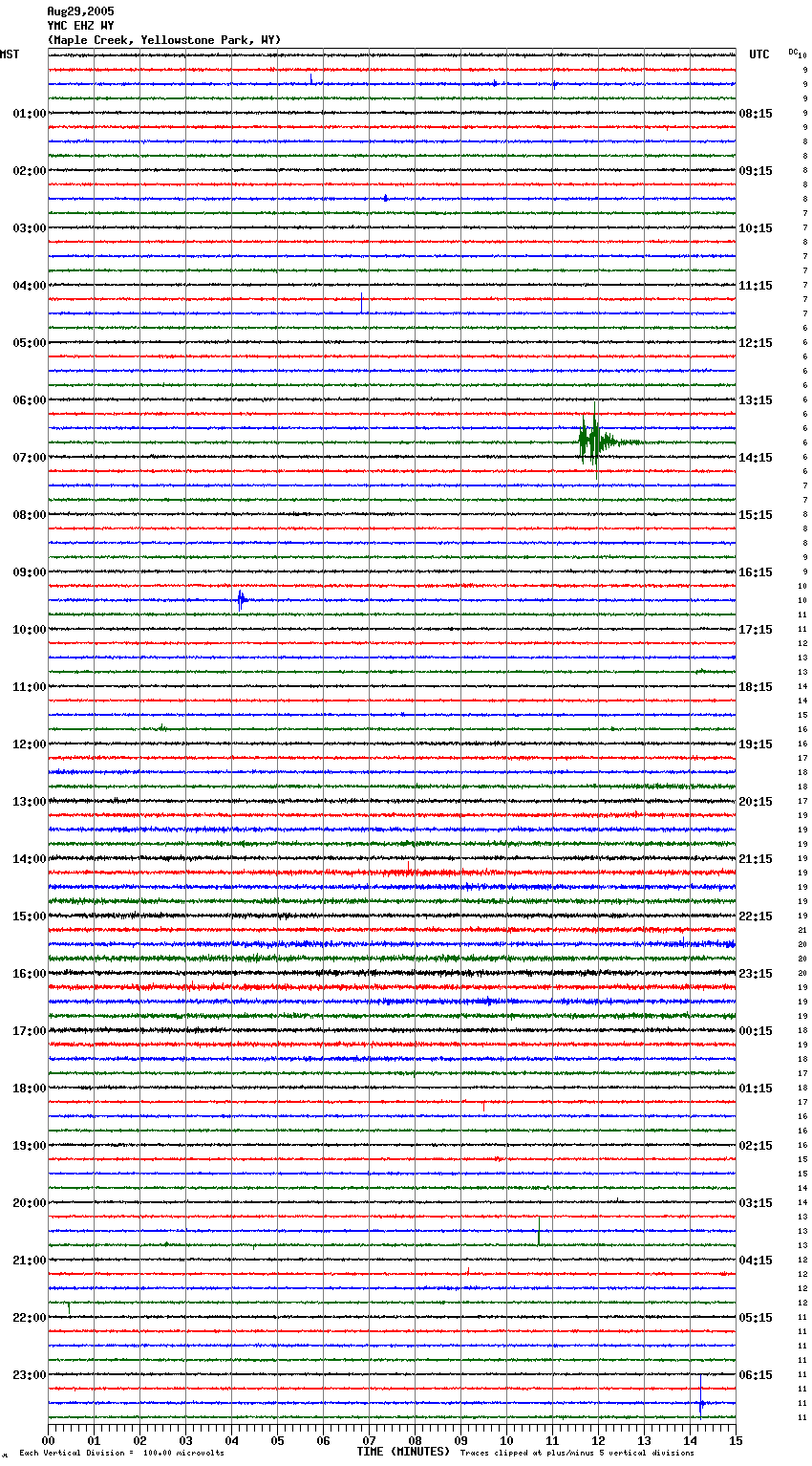Select the 04:00 MST time label
812x1466 pixels.
[29, 286]
